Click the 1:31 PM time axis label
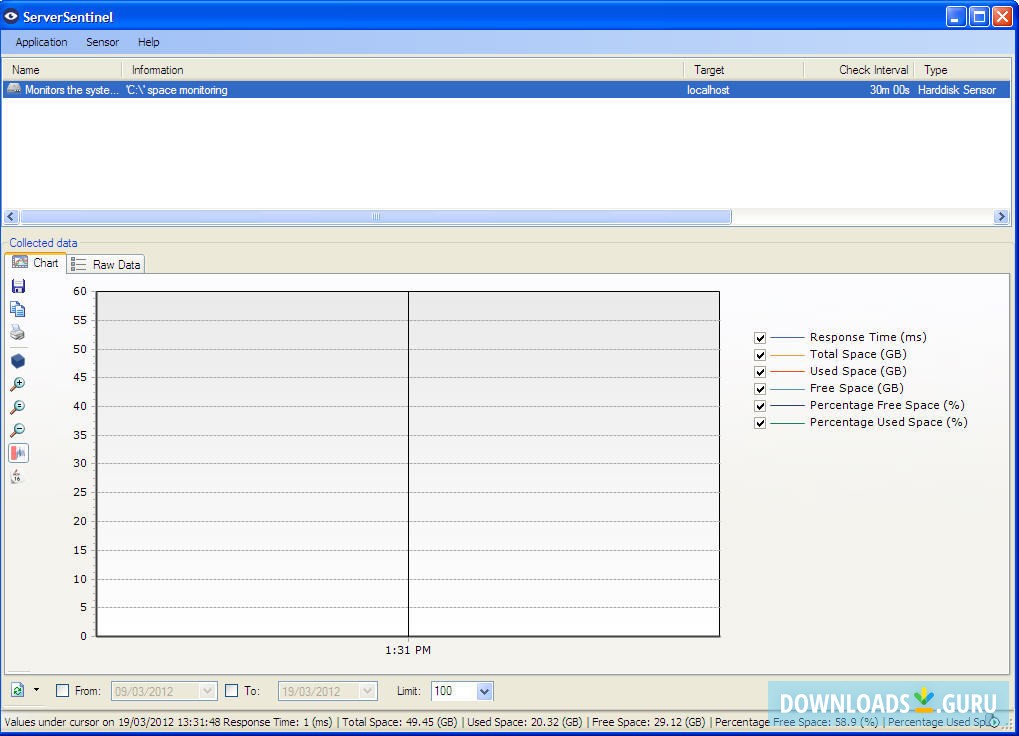 (408, 650)
